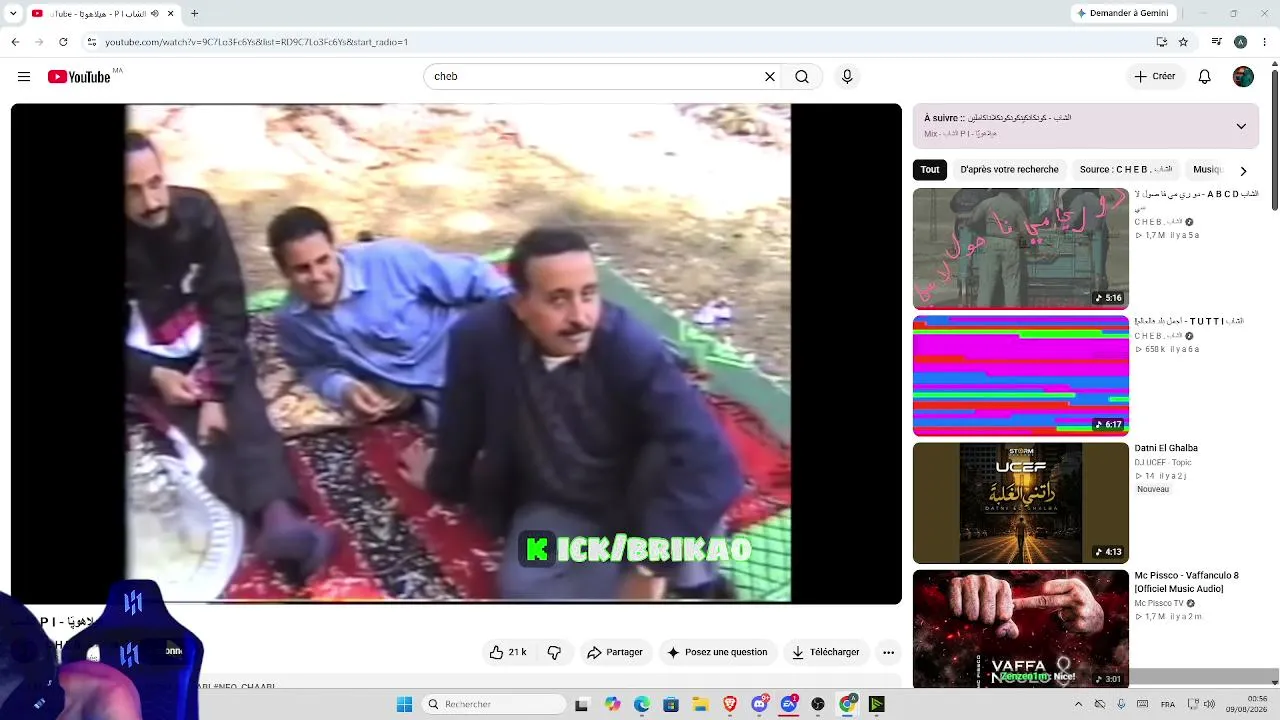1280x720 pixels.
Task: Open the A B C D video thumbnail
Action: point(1021,248)
